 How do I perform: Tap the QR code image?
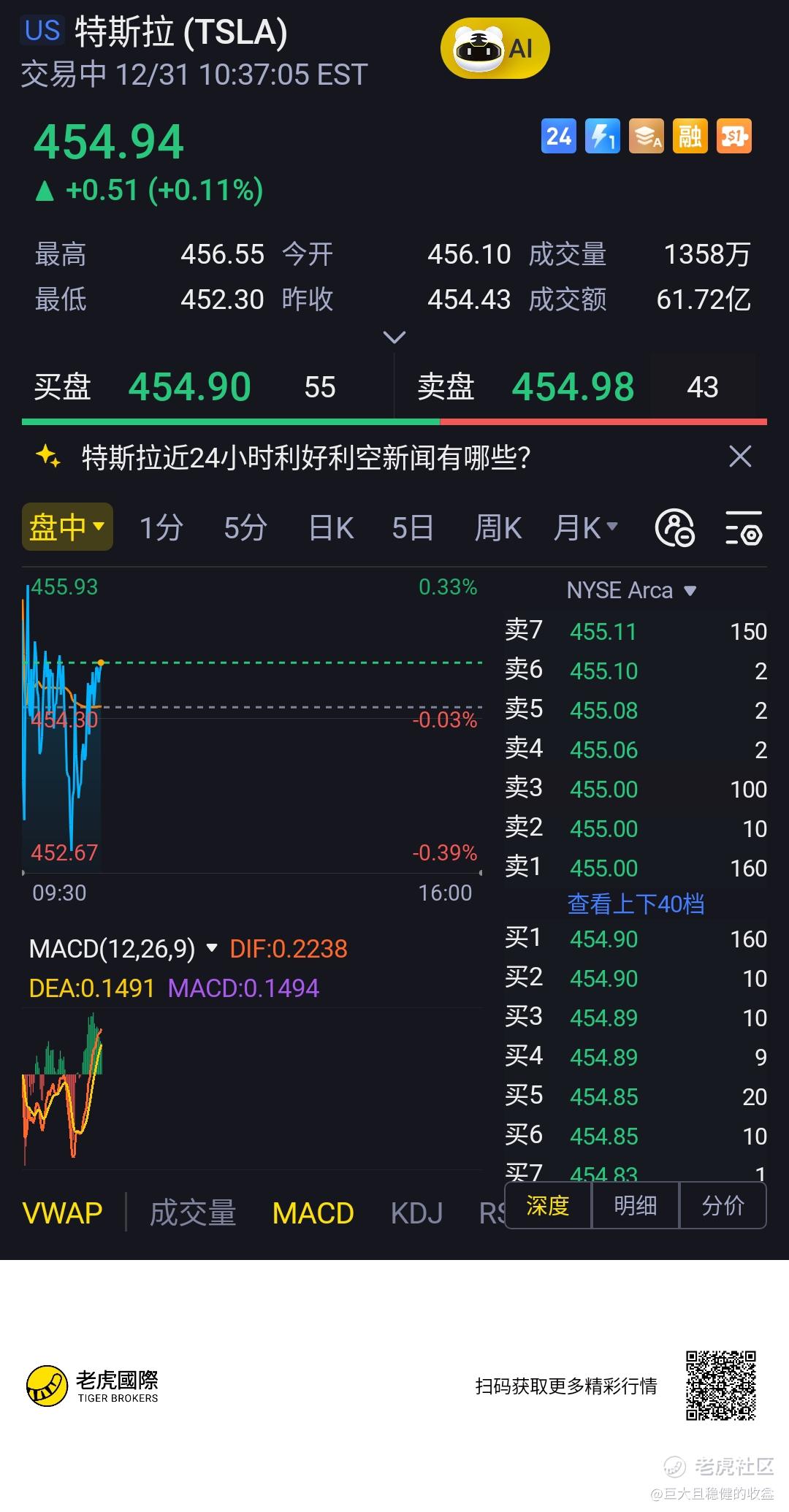tap(720, 1386)
